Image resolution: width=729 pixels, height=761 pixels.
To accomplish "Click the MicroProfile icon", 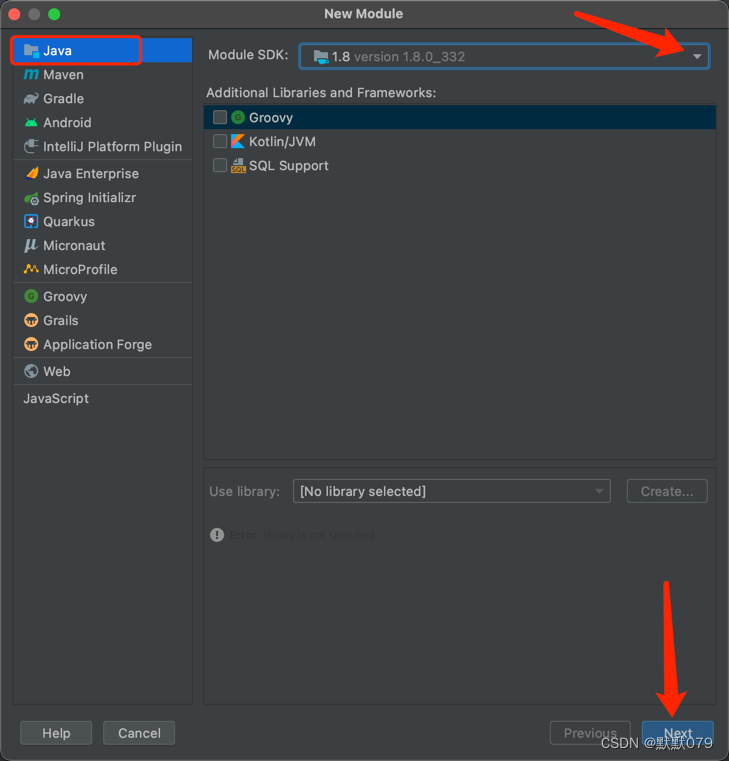I will point(31,269).
